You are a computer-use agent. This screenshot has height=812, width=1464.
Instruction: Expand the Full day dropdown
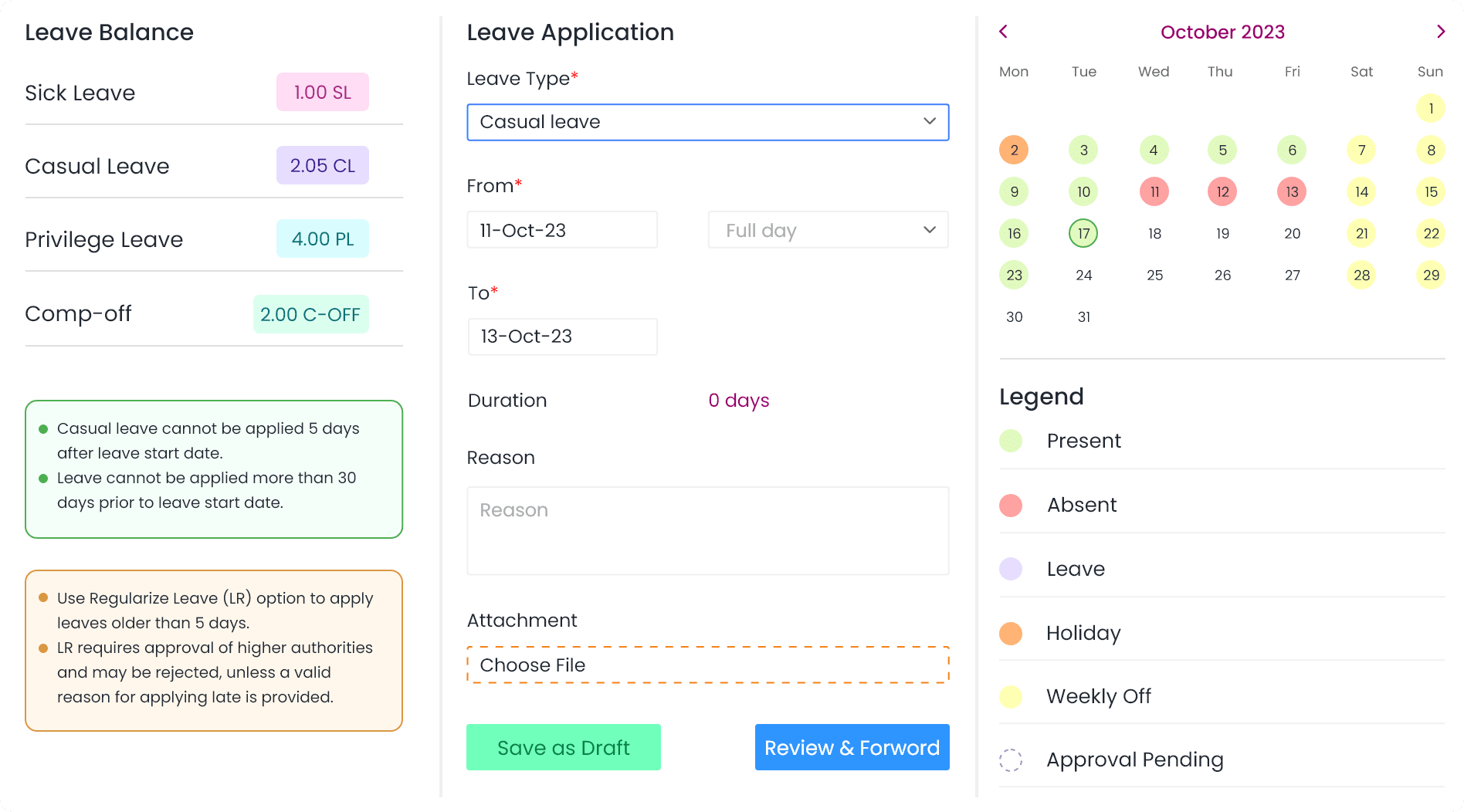click(x=828, y=230)
